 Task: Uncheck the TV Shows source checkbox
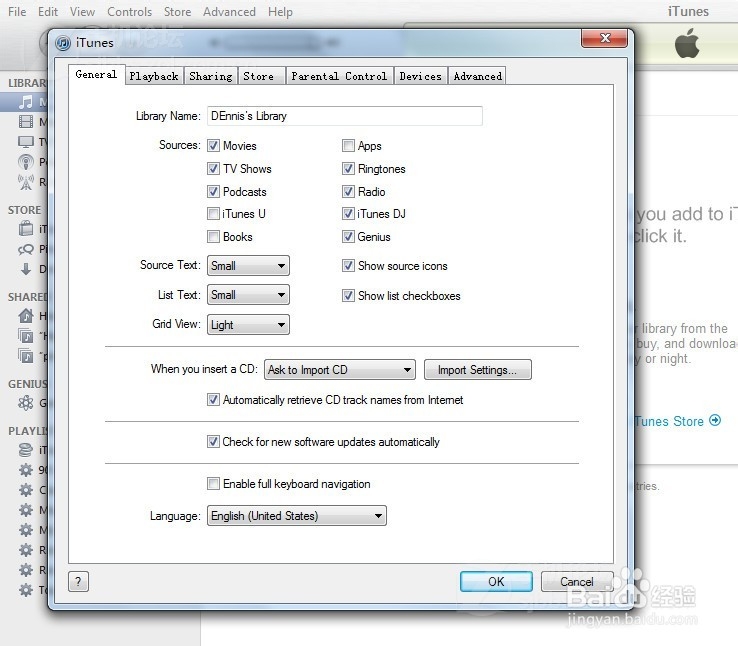213,168
